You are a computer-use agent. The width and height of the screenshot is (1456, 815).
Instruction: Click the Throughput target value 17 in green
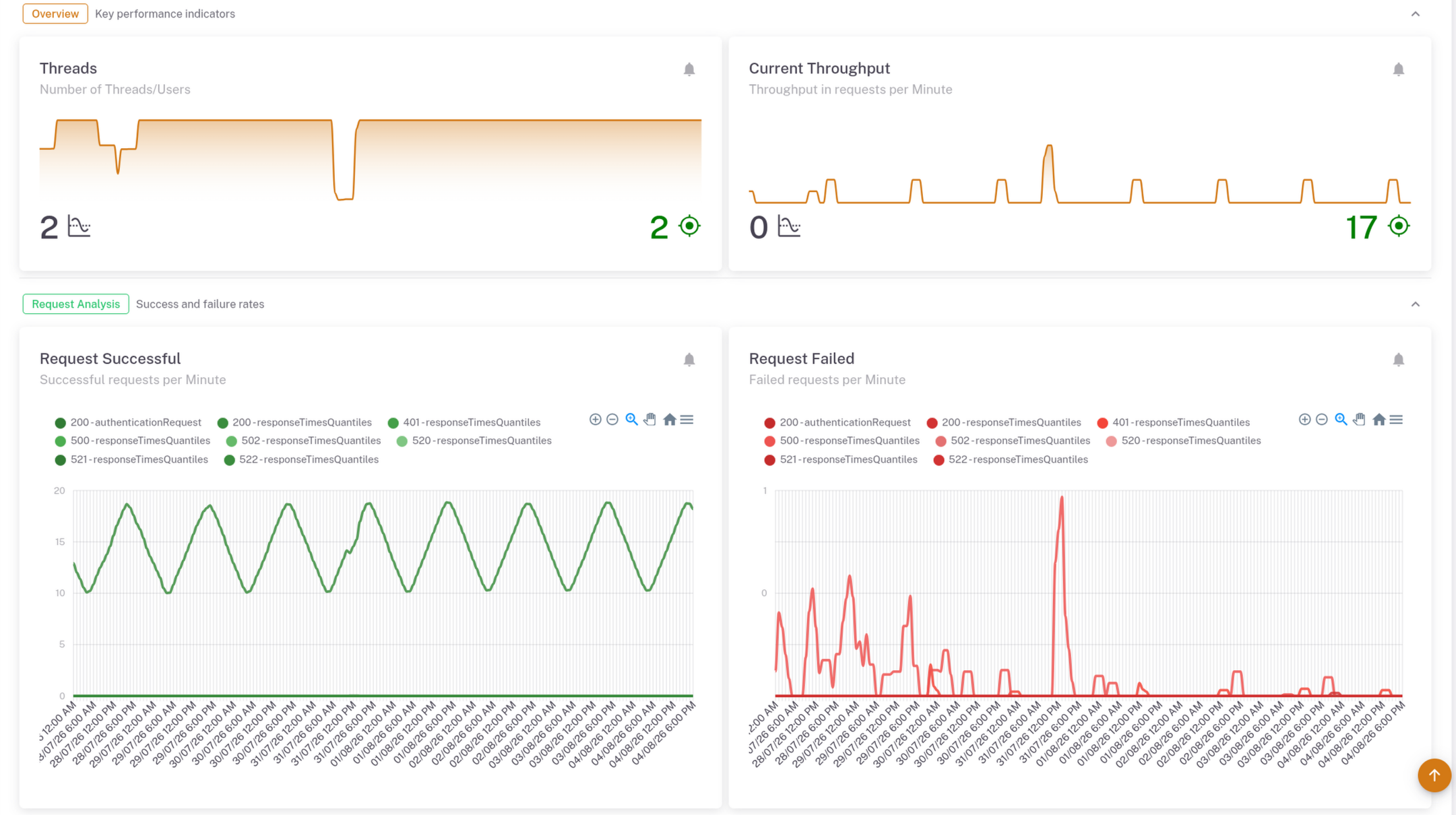1361,227
